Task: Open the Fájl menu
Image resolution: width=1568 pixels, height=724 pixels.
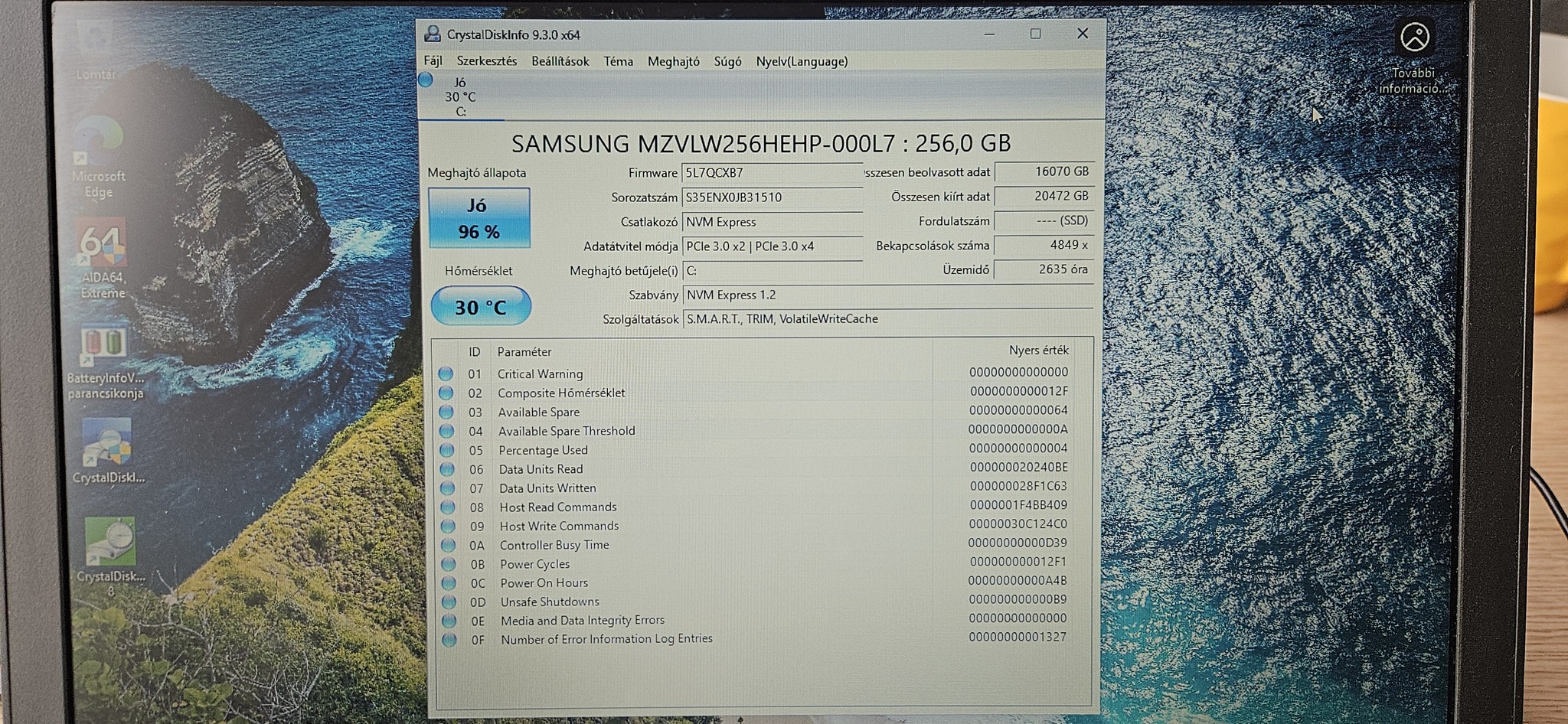Action: (x=433, y=61)
